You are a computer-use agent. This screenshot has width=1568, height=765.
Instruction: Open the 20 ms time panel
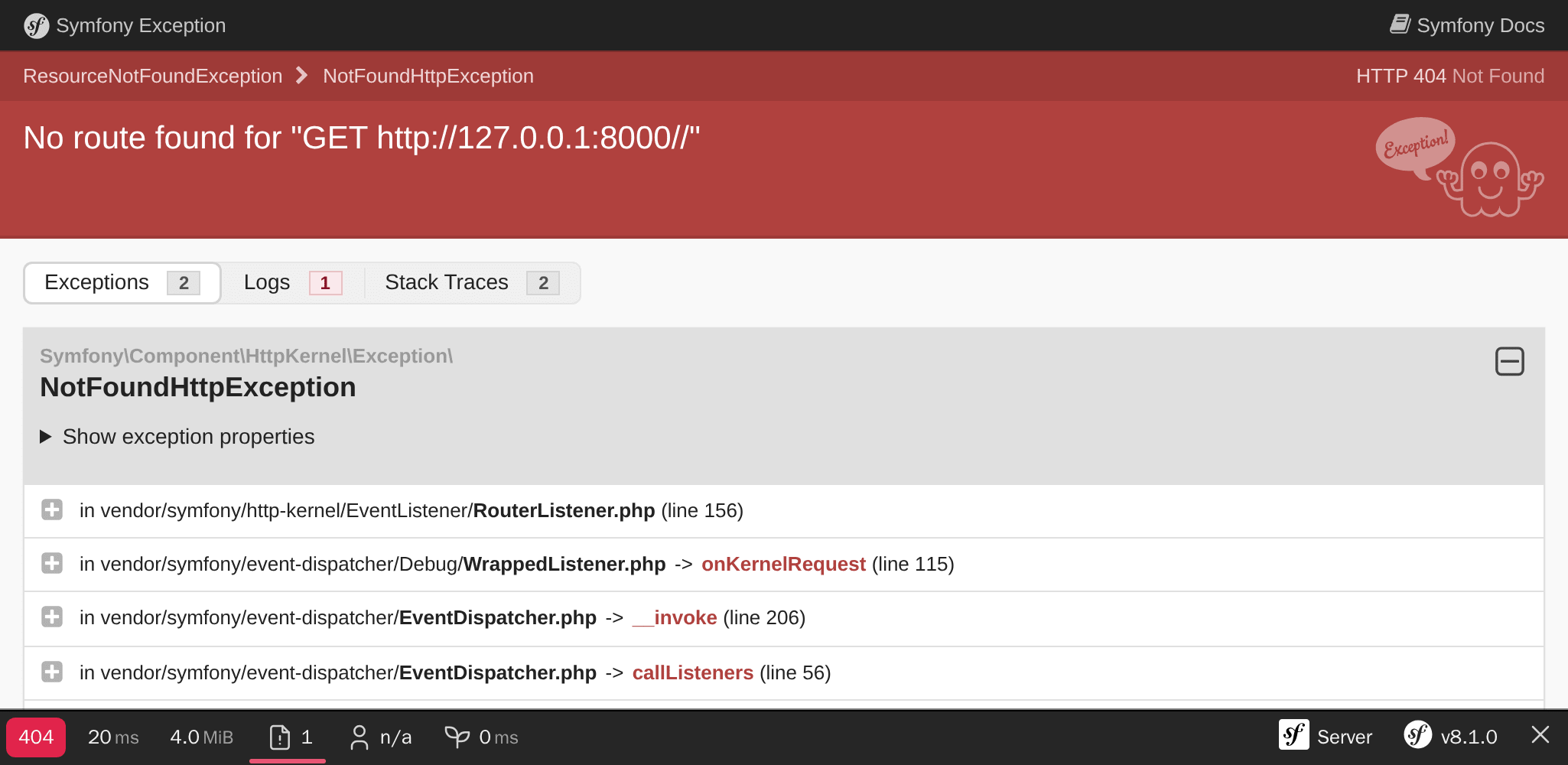113,737
